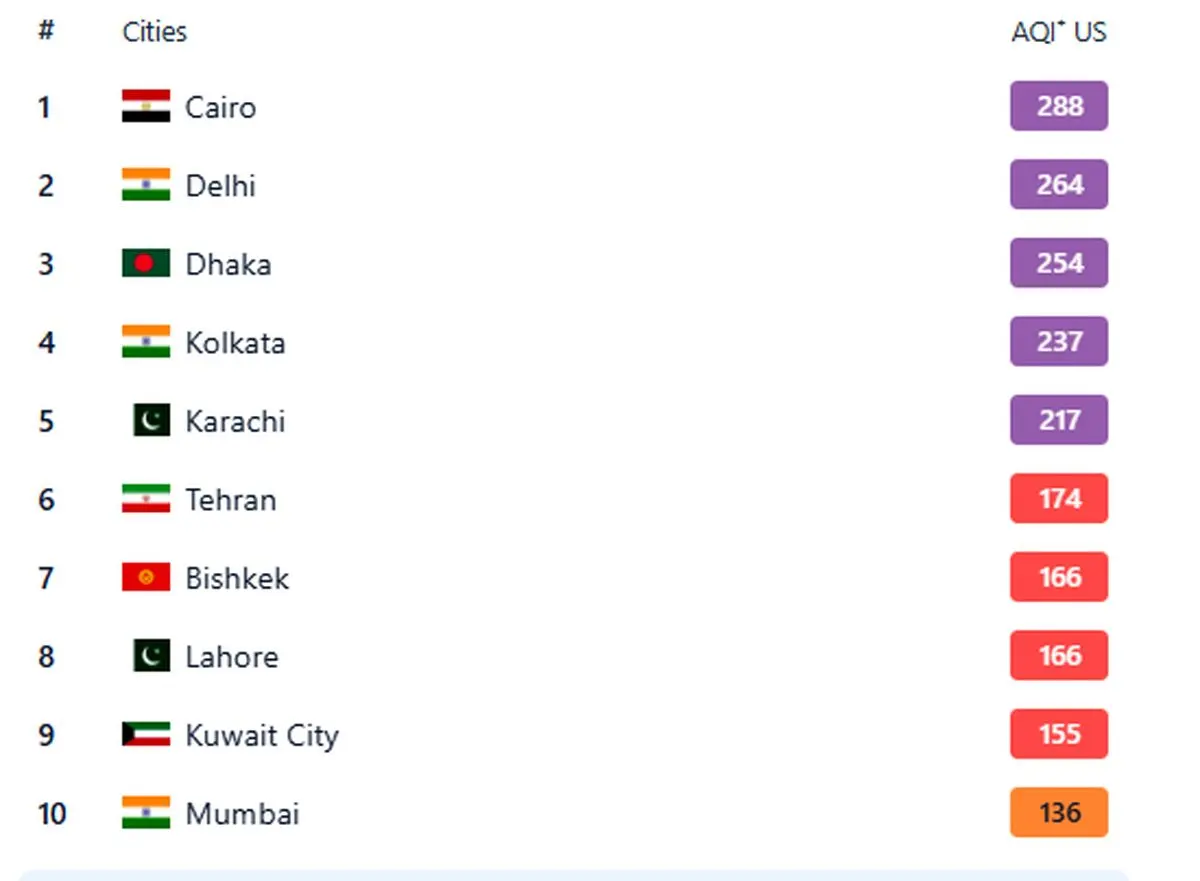
Task: Click the orange 136 AQI badge
Action: [1059, 813]
